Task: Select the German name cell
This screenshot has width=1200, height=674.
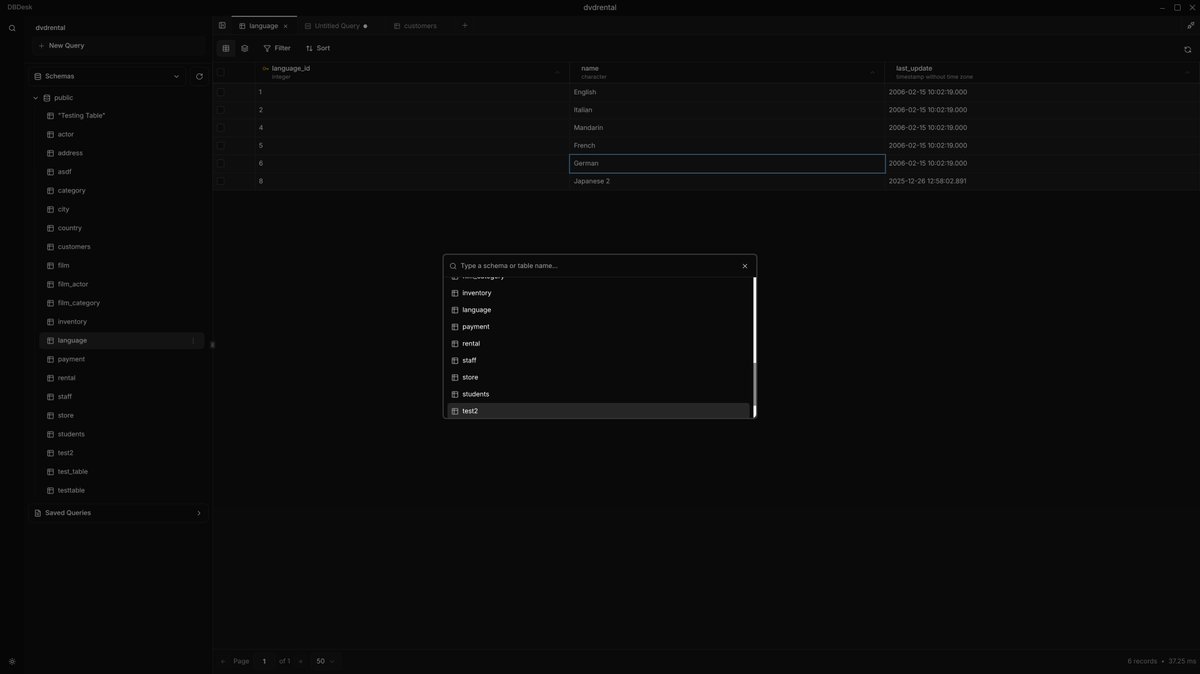Action: coord(727,163)
